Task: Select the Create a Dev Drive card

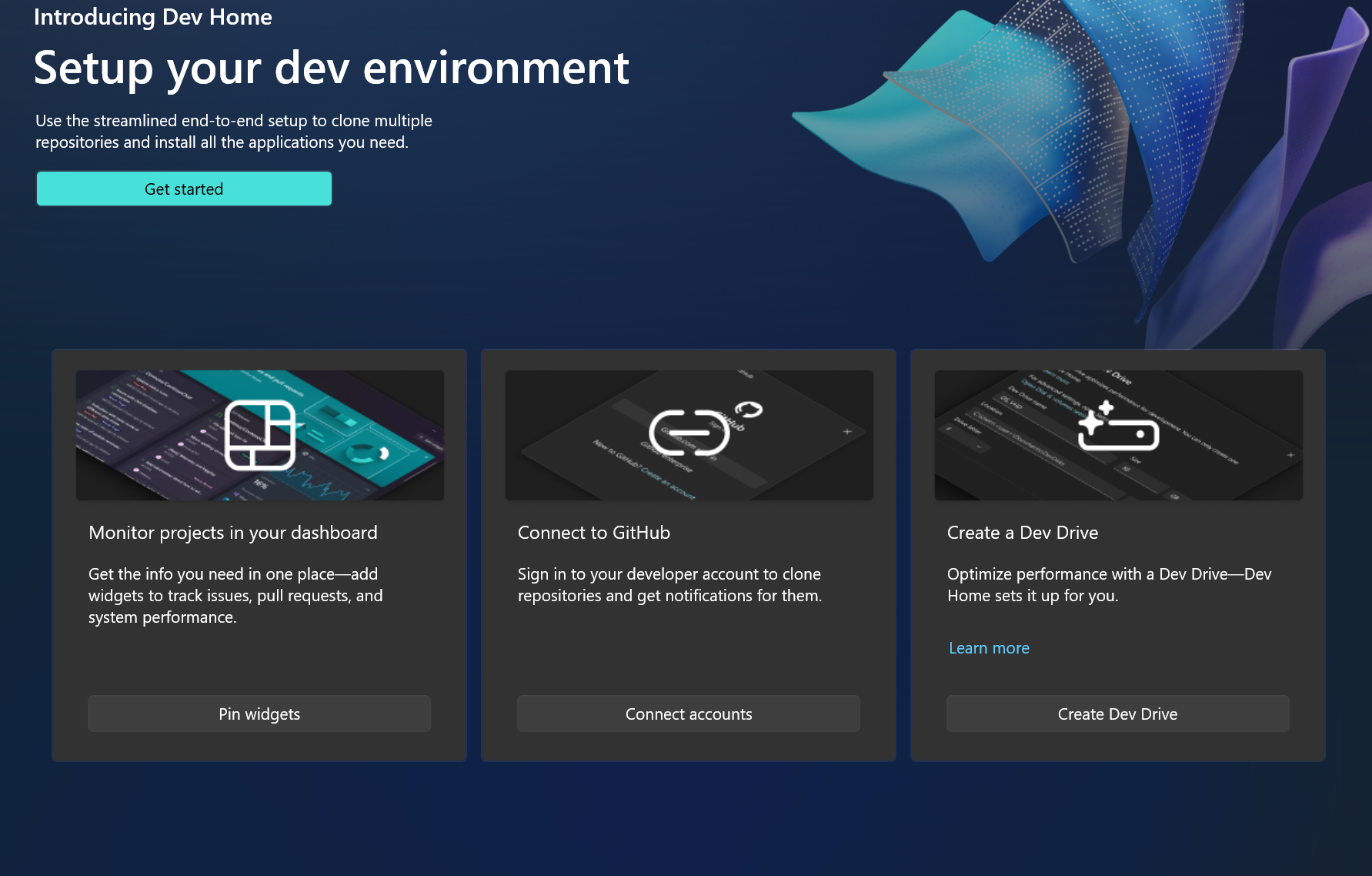Action: click(x=1117, y=554)
